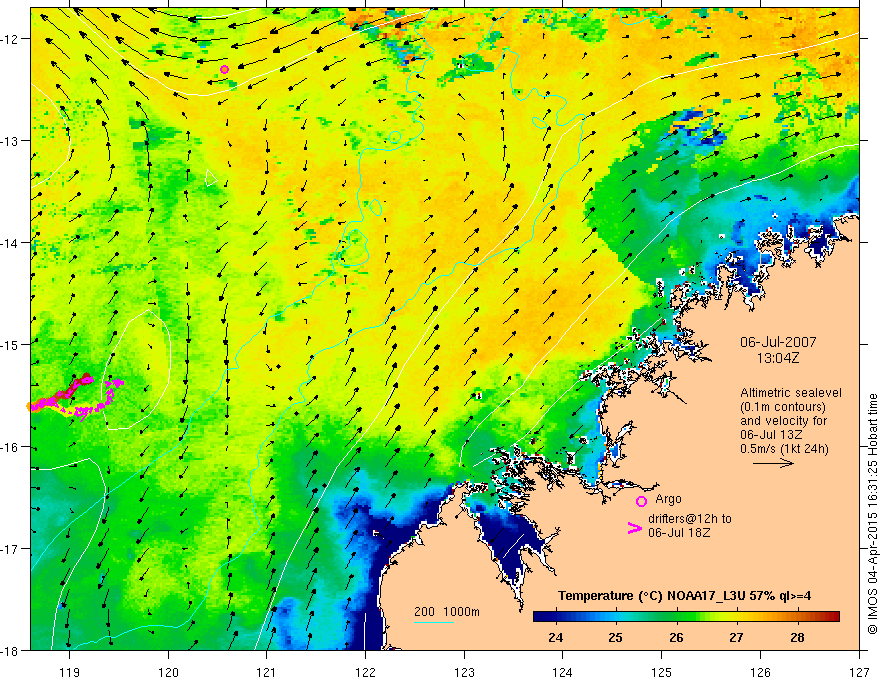Click the 119 longitude axis label
This screenshot has width=880, height=680.
pyautogui.click(x=69, y=672)
